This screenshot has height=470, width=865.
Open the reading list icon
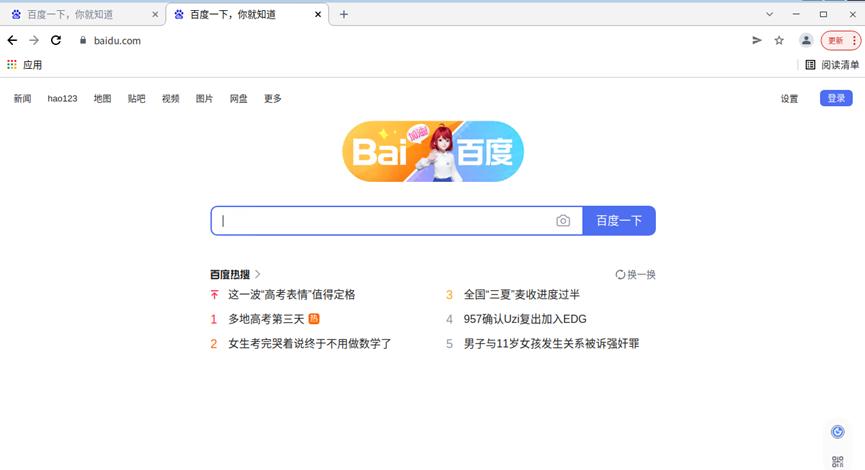pos(810,65)
